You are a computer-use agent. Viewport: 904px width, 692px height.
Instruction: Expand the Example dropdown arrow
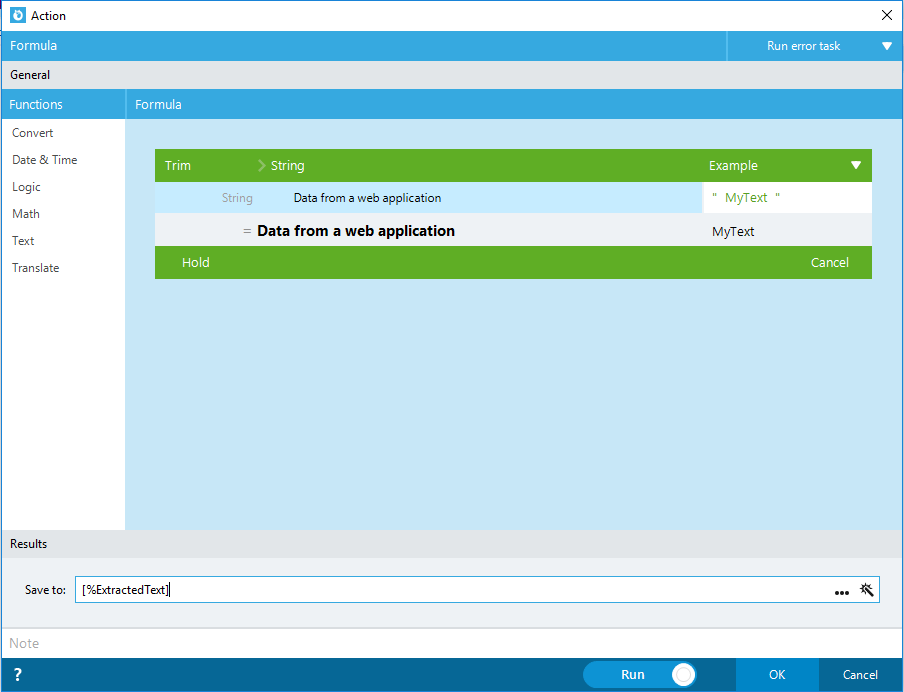coord(856,166)
